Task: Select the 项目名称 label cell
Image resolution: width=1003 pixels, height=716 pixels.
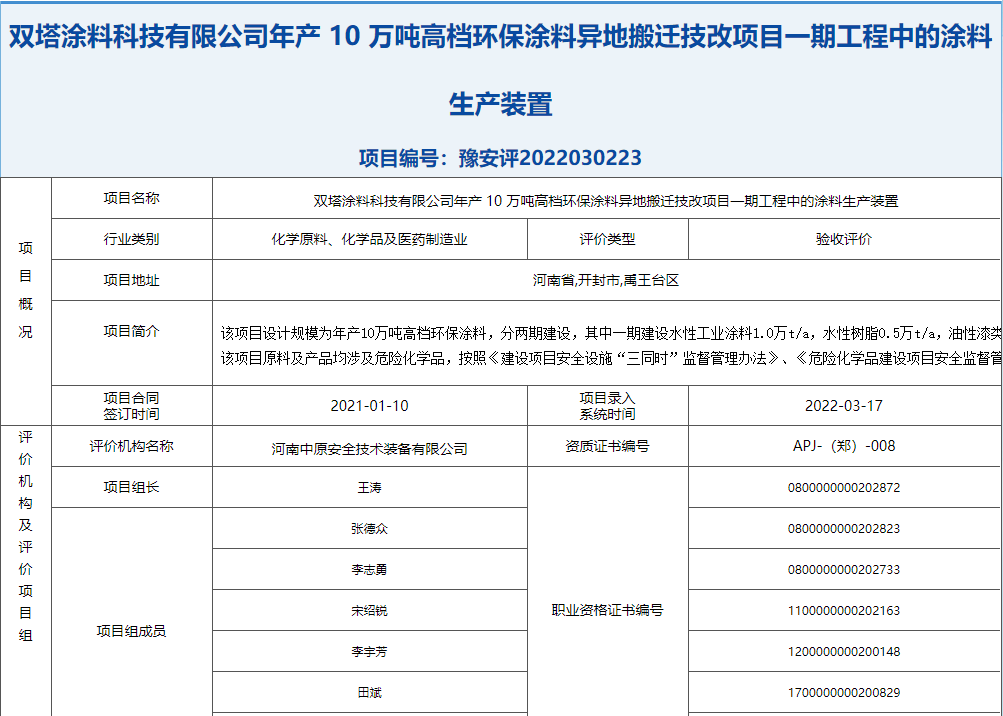Action: pyautogui.click(x=132, y=198)
